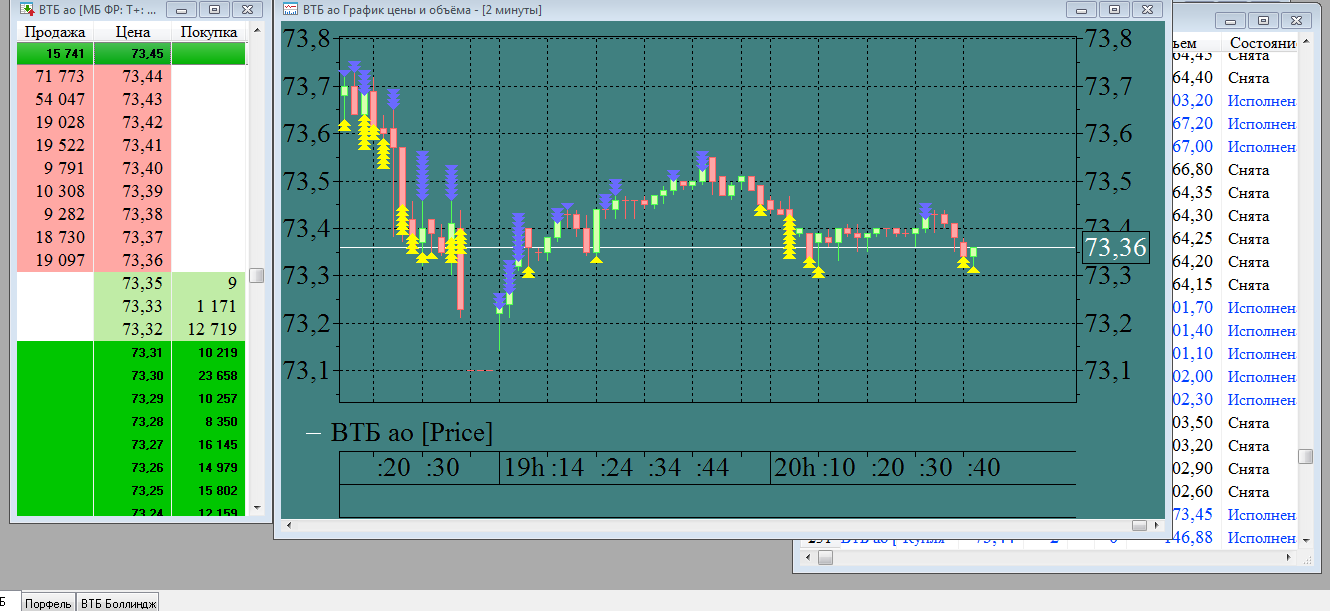The image size is (1330, 611).
Task: Click the orders table vertical scrollbar thumb
Action: click(x=1305, y=456)
